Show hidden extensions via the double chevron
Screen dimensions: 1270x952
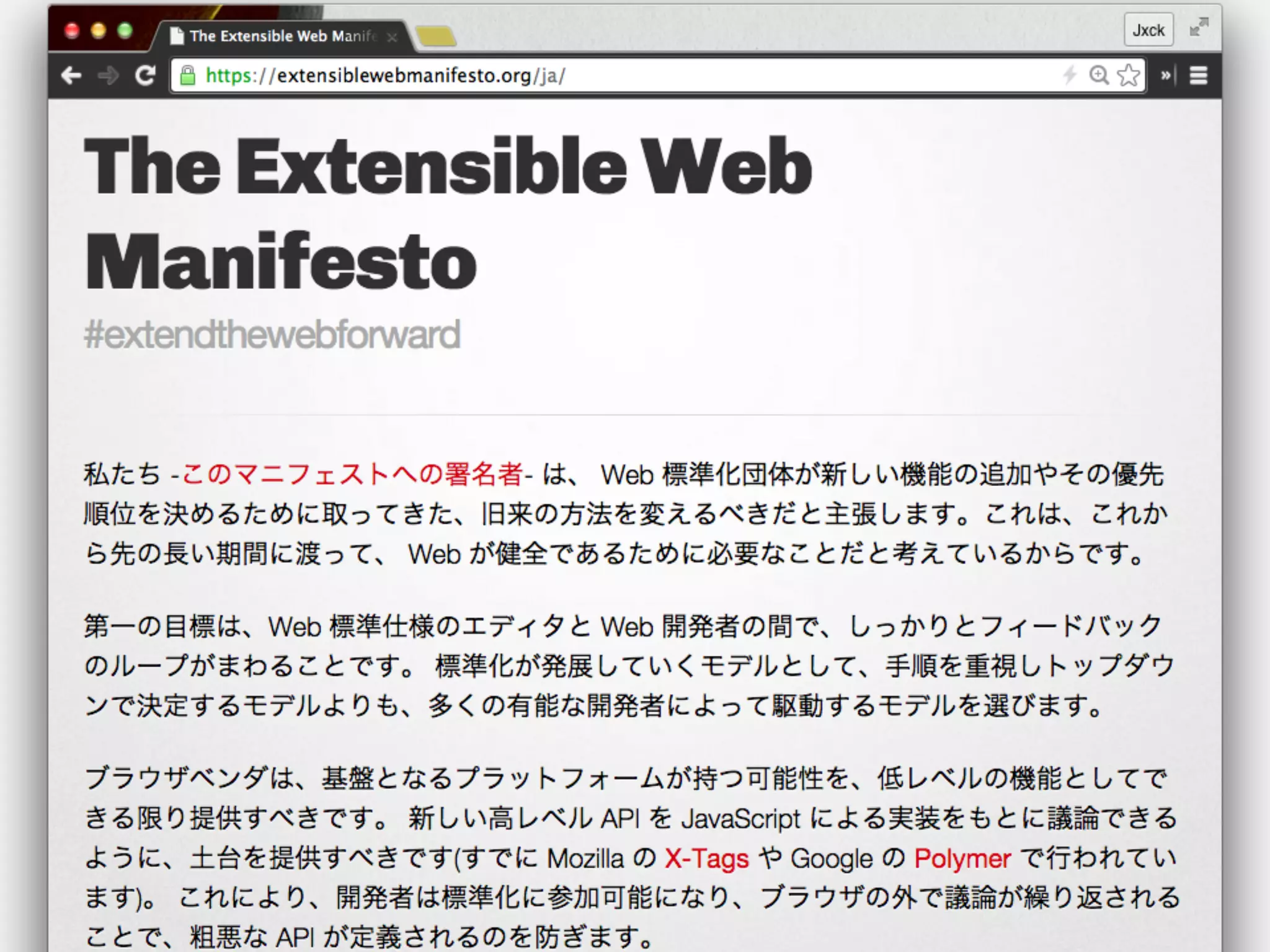click(1166, 76)
